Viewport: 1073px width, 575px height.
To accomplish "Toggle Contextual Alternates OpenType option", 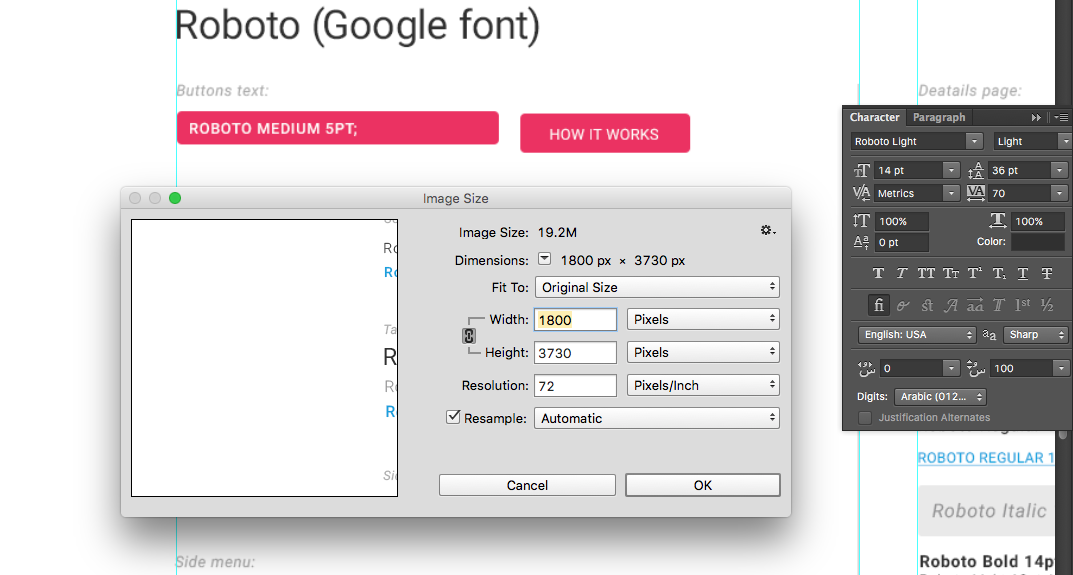I will pos(903,305).
